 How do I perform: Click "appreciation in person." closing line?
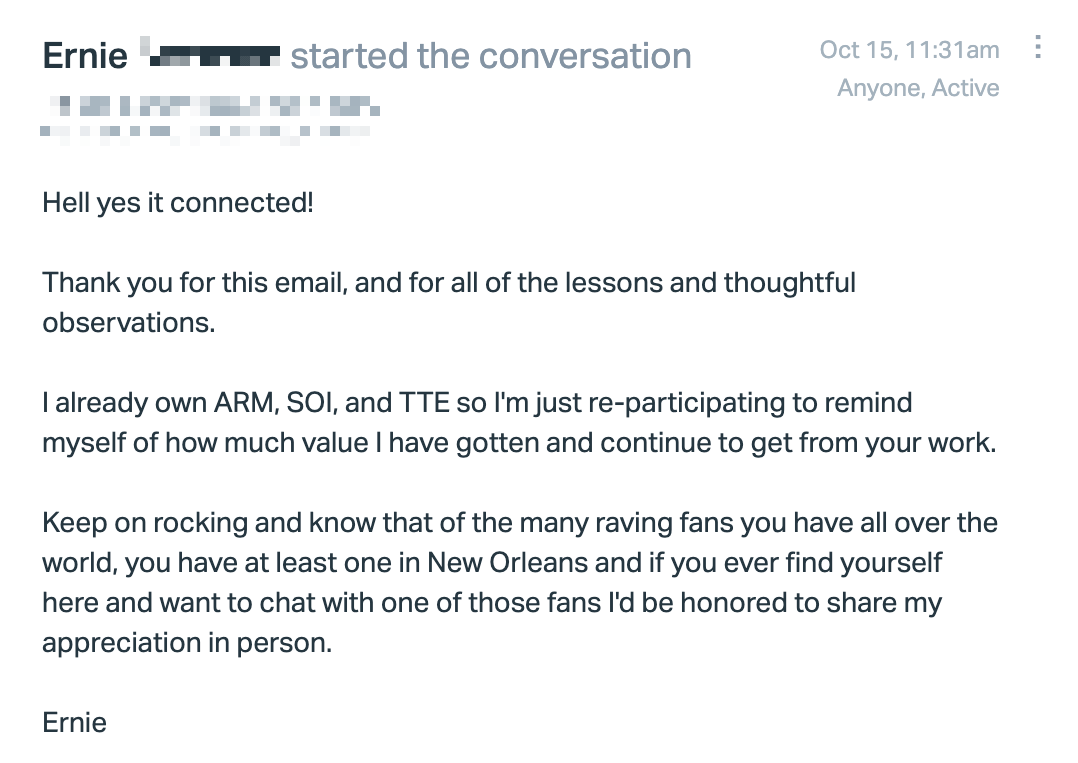tap(187, 643)
